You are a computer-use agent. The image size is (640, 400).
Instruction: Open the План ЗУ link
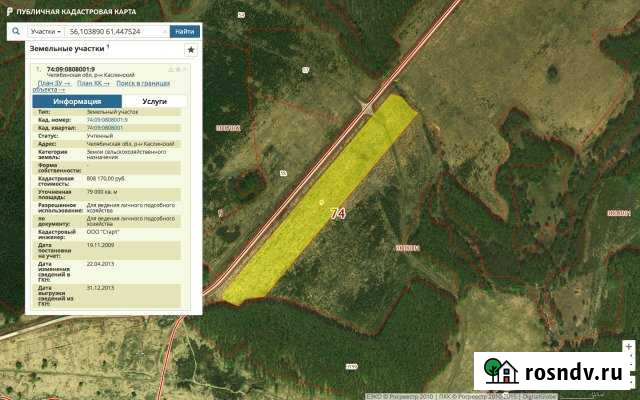click(53, 82)
